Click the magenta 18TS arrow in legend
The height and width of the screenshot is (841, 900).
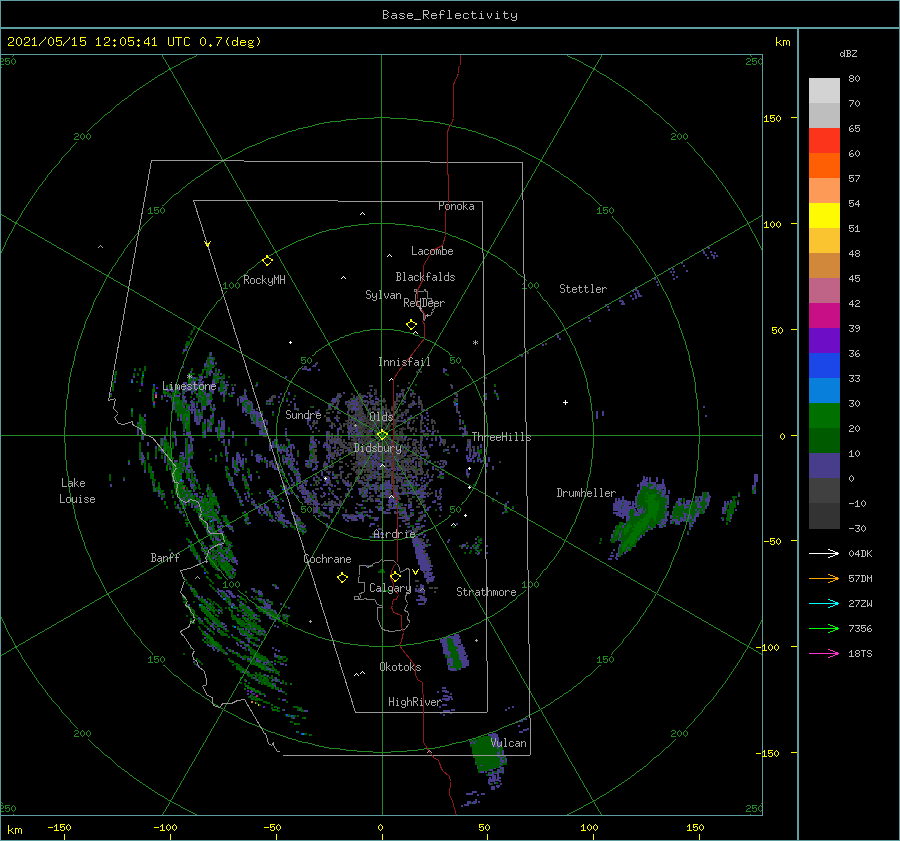click(x=824, y=653)
